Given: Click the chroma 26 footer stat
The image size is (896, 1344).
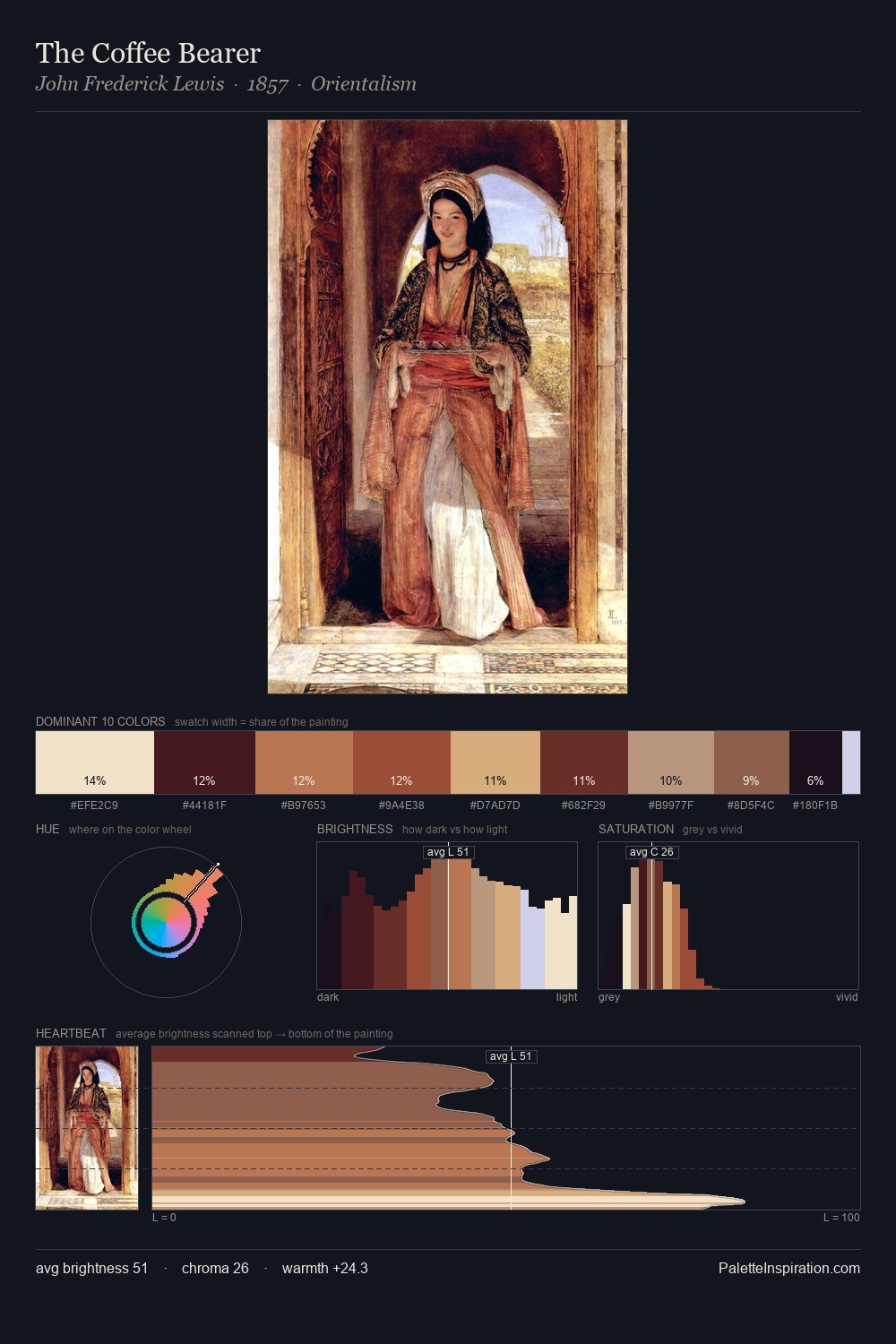Looking at the screenshot, I should [x=215, y=1268].
